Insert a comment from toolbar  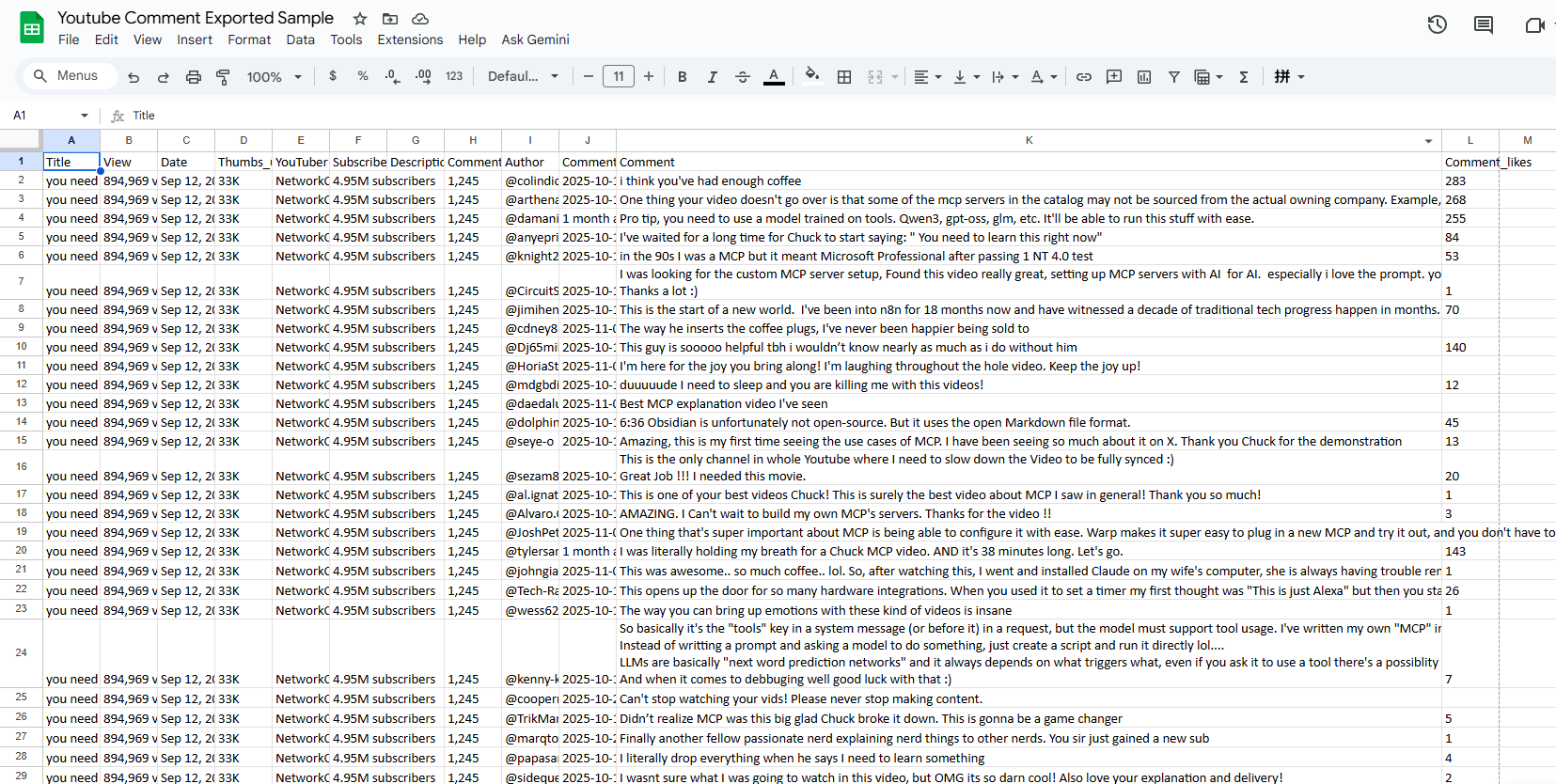point(1114,77)
